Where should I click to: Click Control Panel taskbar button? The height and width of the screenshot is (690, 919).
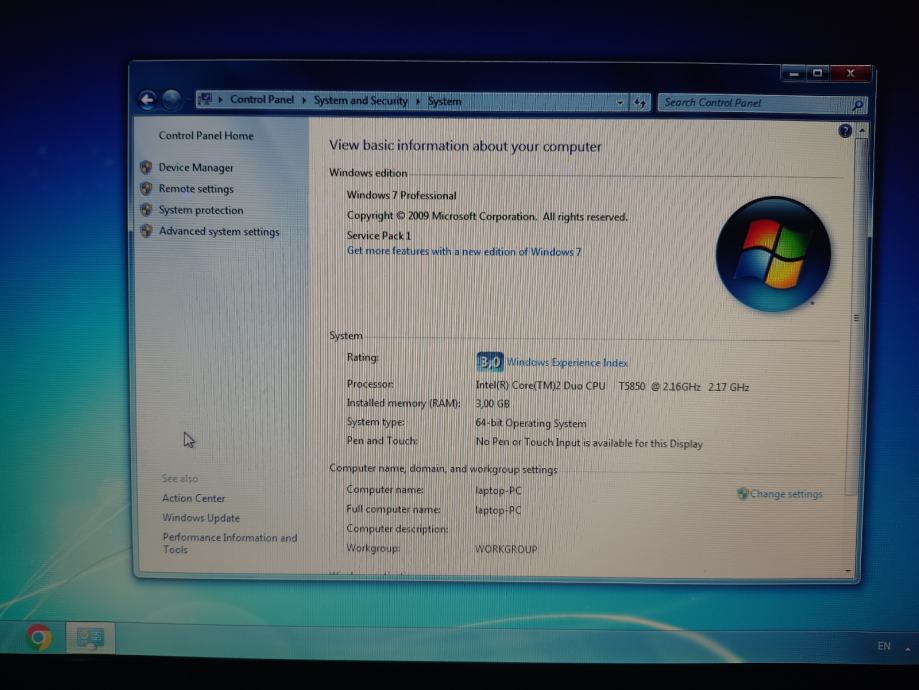tap(90, 638)
